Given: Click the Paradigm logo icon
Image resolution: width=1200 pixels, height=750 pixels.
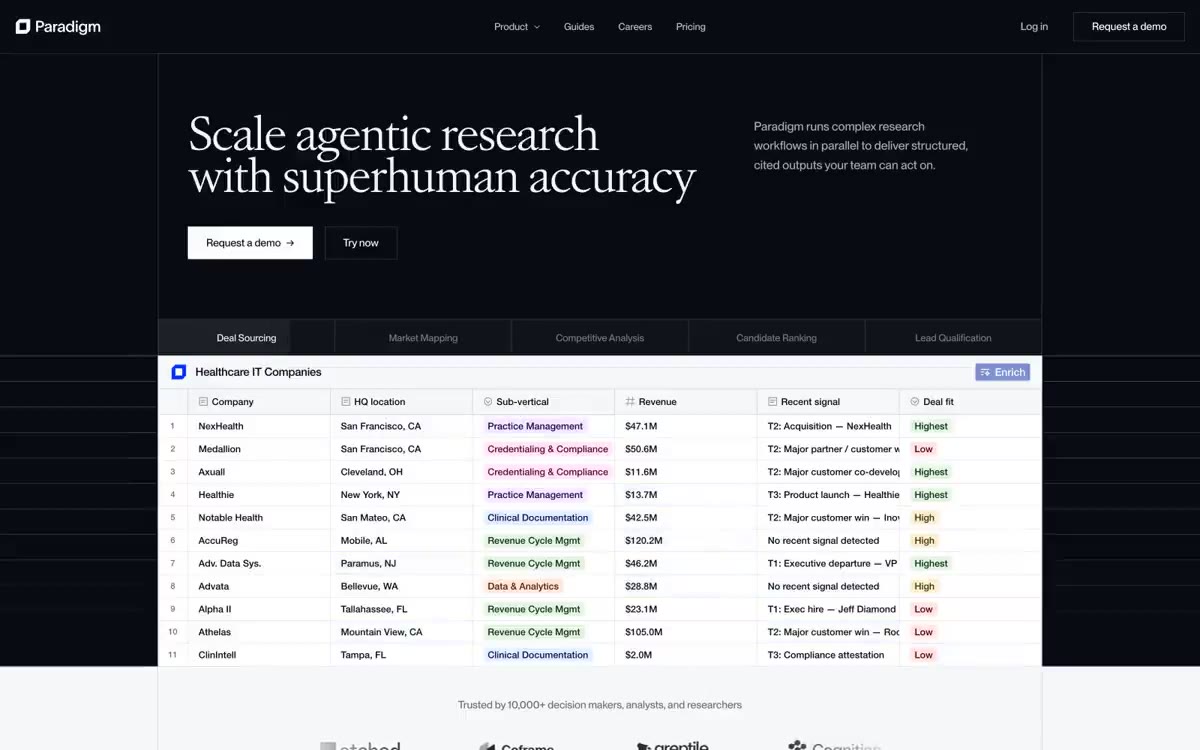Looking at the screenshot, I should point(23,27).
